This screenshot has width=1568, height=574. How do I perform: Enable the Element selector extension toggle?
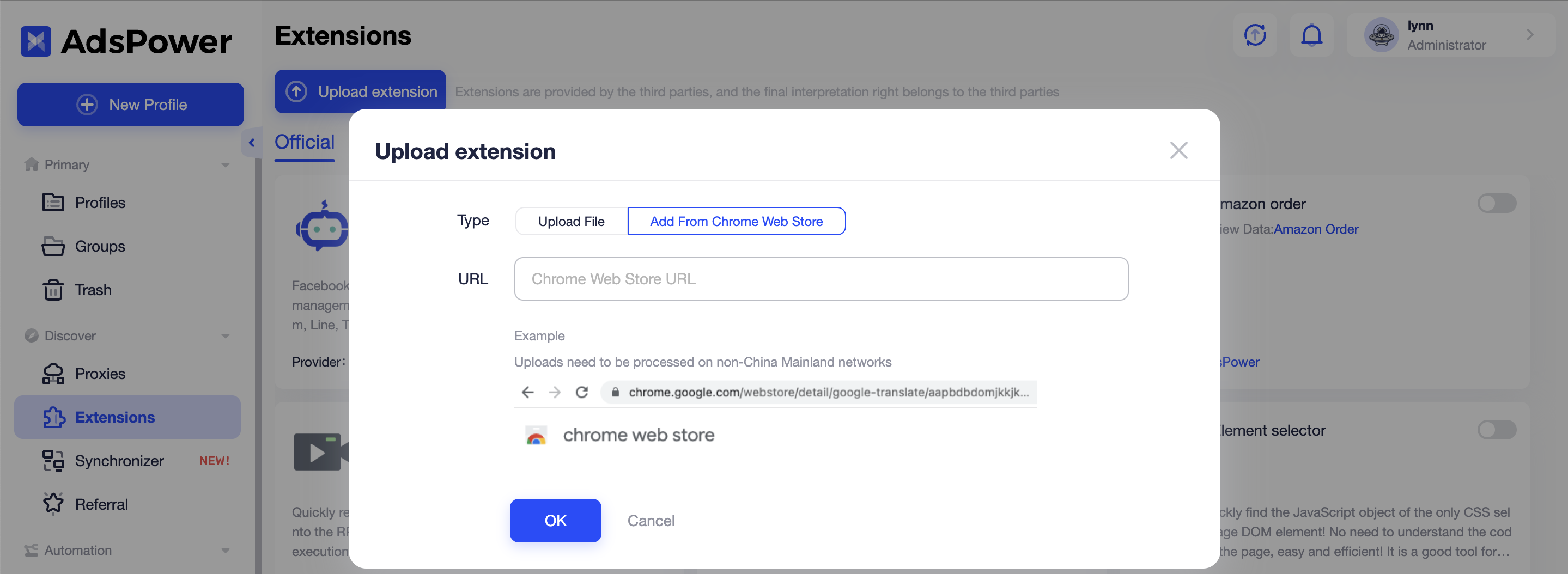point(1496,430)
